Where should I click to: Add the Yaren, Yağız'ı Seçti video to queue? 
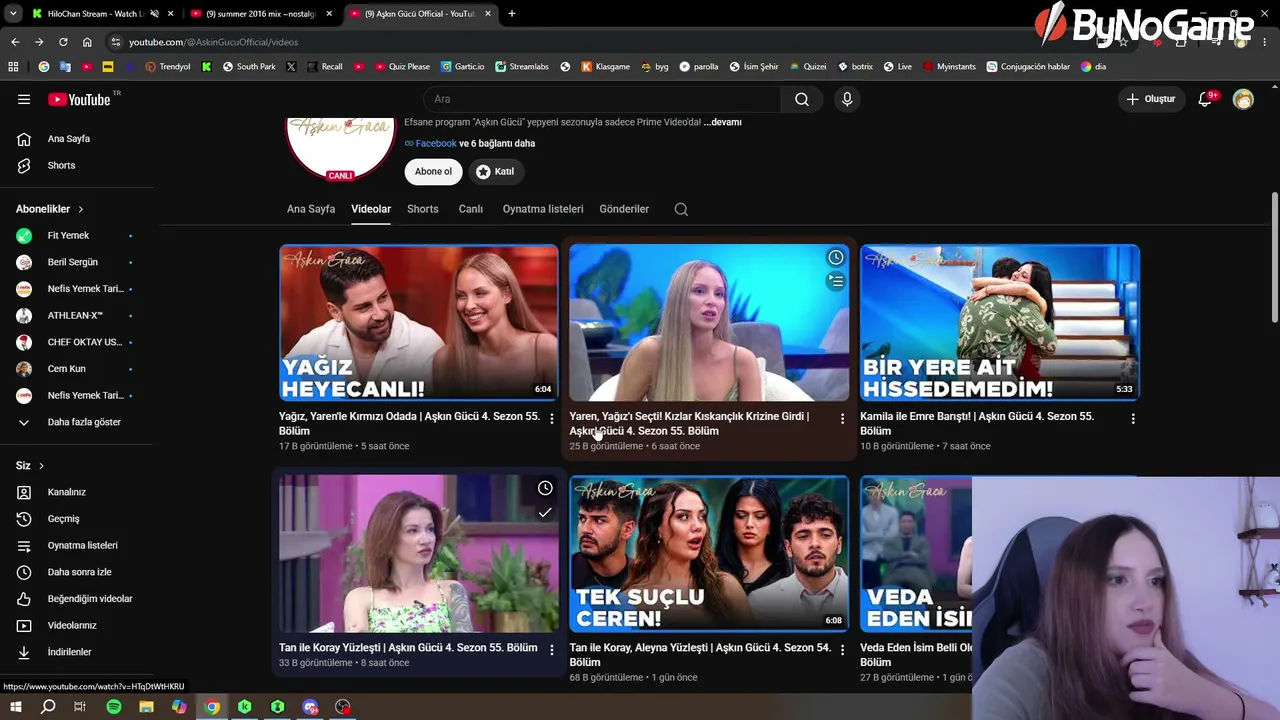(835, 282)
